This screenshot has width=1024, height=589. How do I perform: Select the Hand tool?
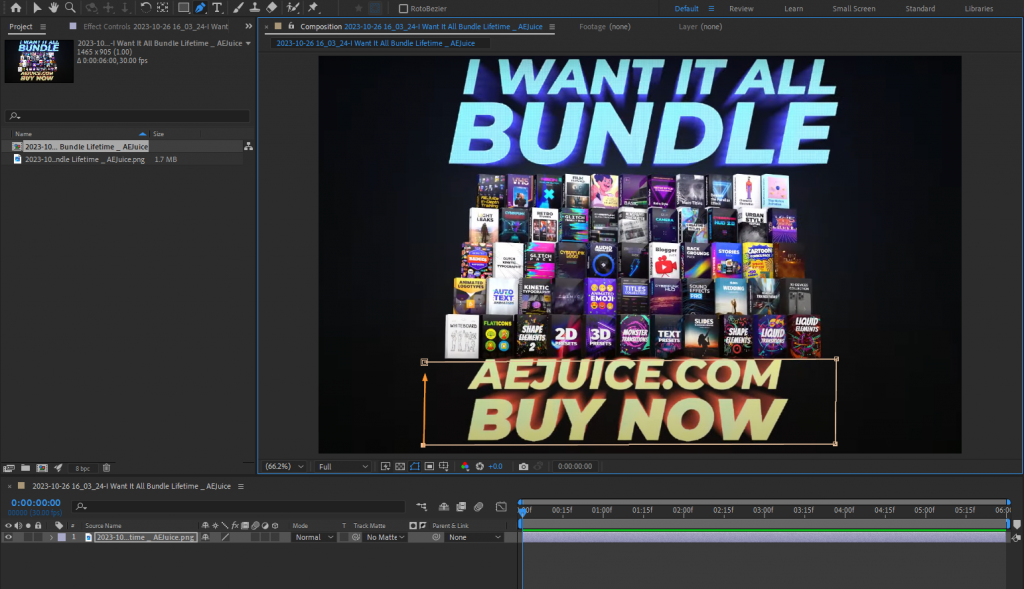54,7
